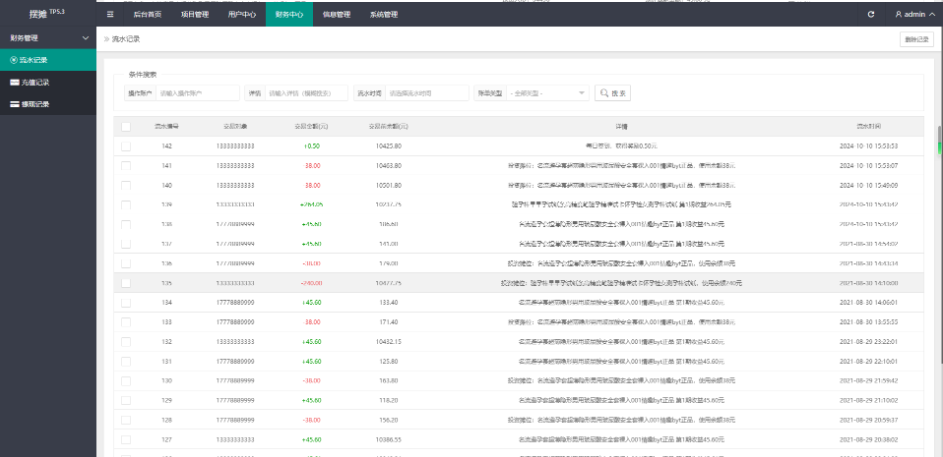Click account 13333333333 in record 142
Image resolution: width=943 pixels, height=457 pixels.
point(235,146)
